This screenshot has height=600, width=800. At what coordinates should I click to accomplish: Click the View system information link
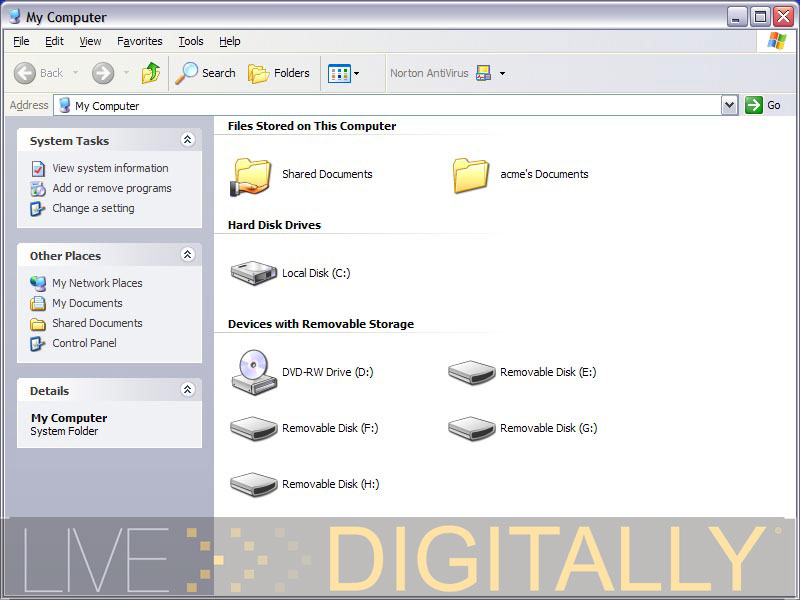(x=110, y=168)
